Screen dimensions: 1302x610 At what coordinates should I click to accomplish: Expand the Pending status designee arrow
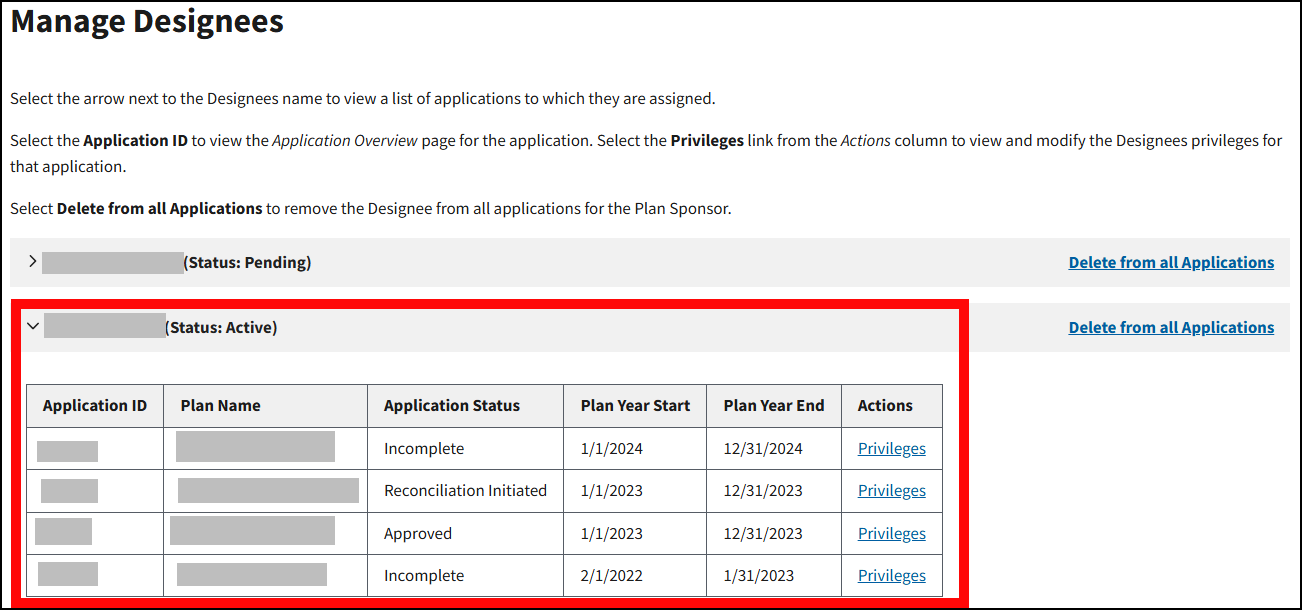33,262
